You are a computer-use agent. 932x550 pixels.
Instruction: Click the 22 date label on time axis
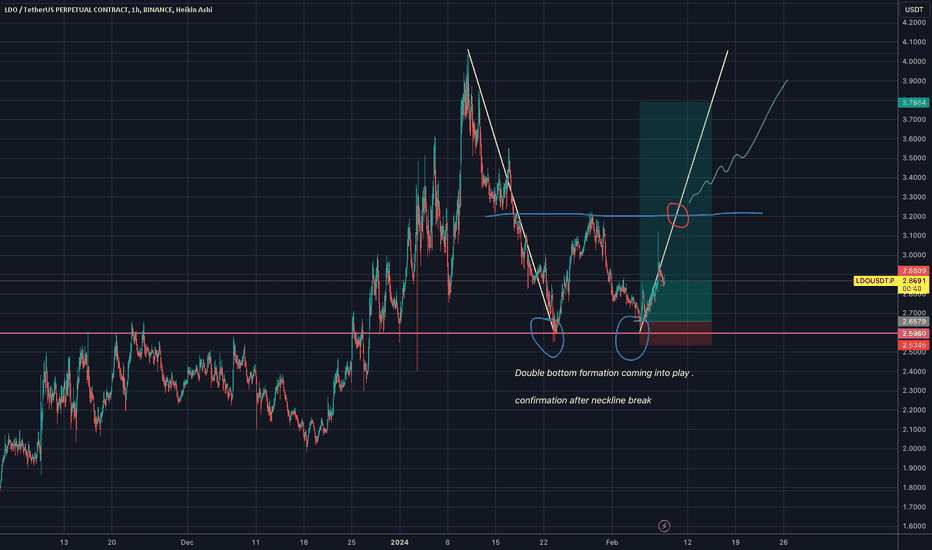tap(543, 542)
